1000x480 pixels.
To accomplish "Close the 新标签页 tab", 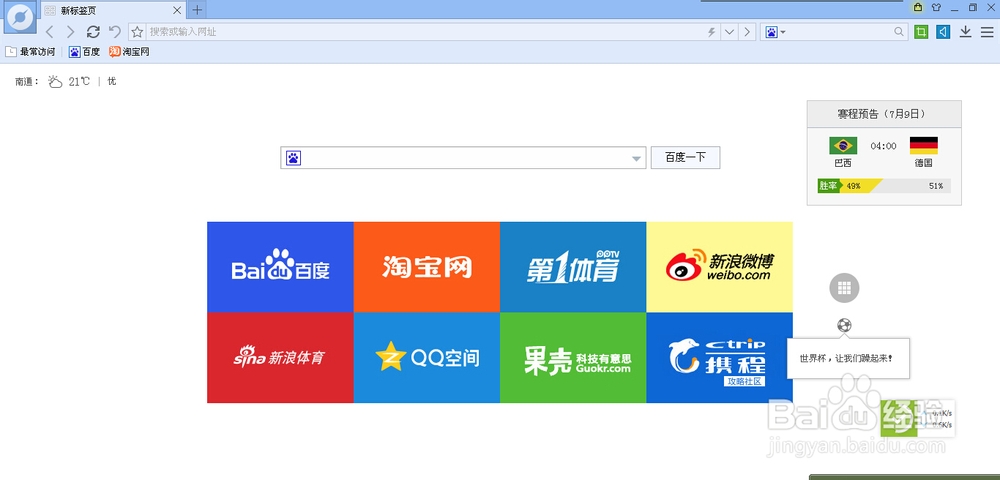I will (x=177, y=10).
